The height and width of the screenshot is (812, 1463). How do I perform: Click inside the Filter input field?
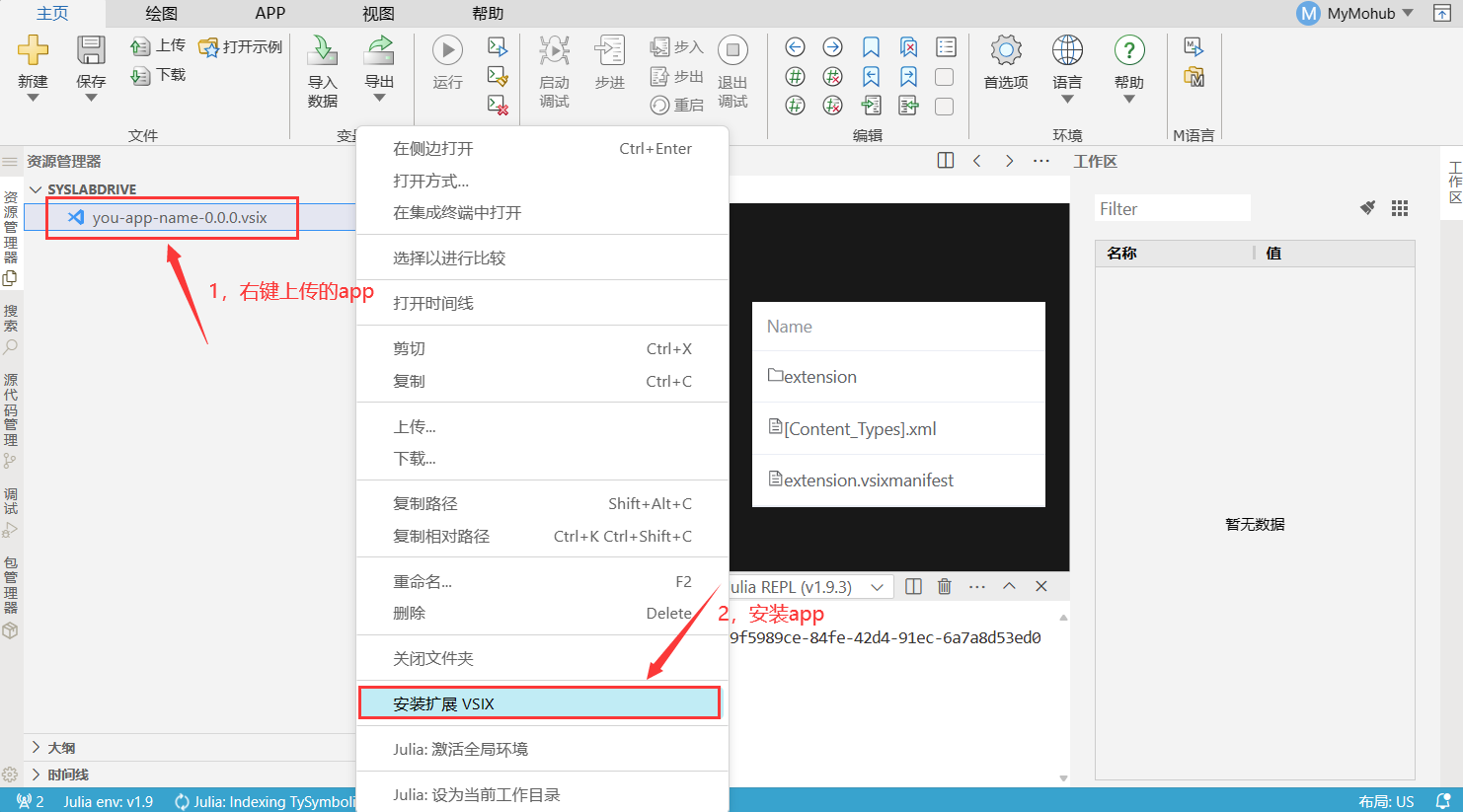[1172, 208]
